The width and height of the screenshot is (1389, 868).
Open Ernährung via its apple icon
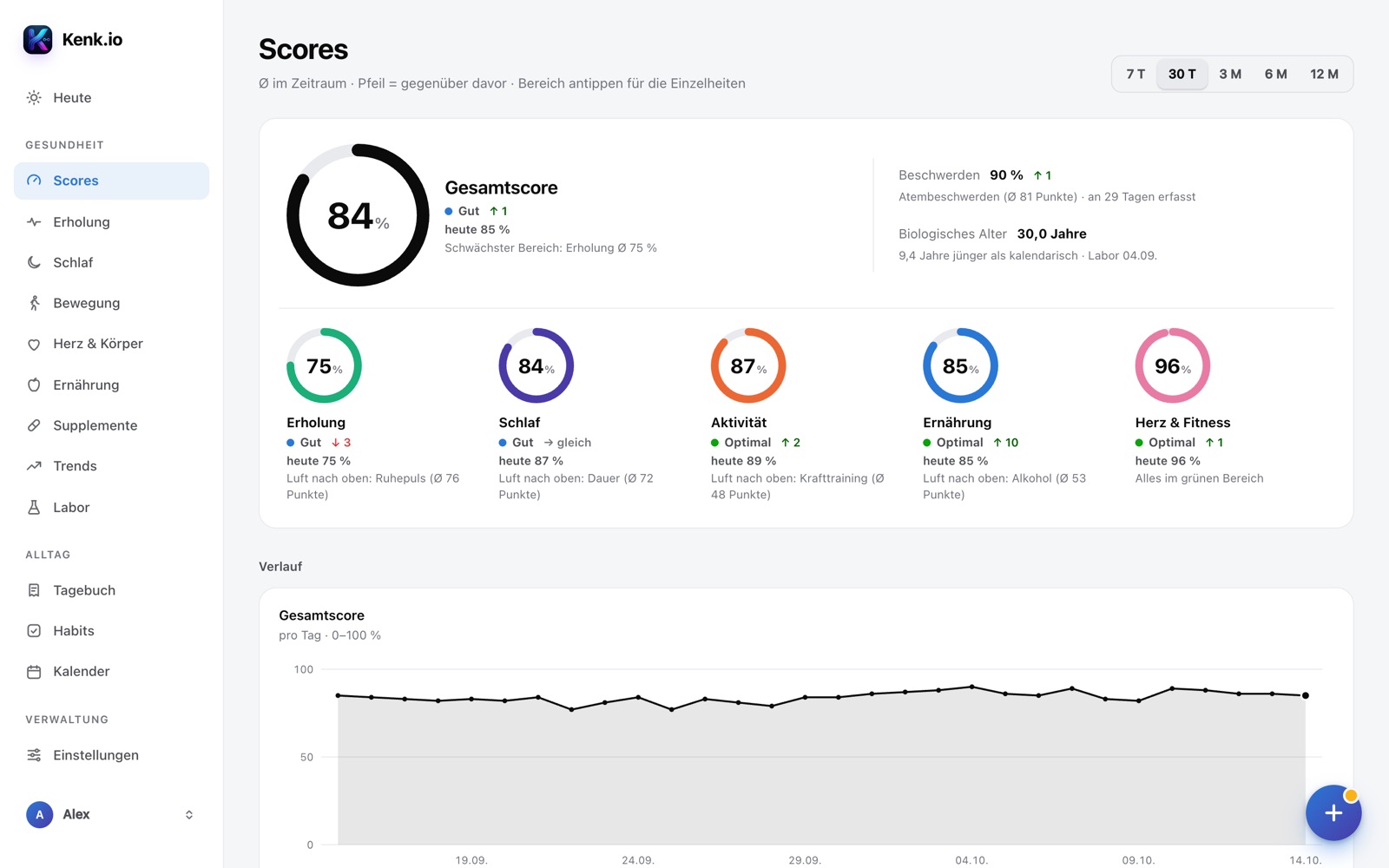pyautogui.click(x=34, y=385)
